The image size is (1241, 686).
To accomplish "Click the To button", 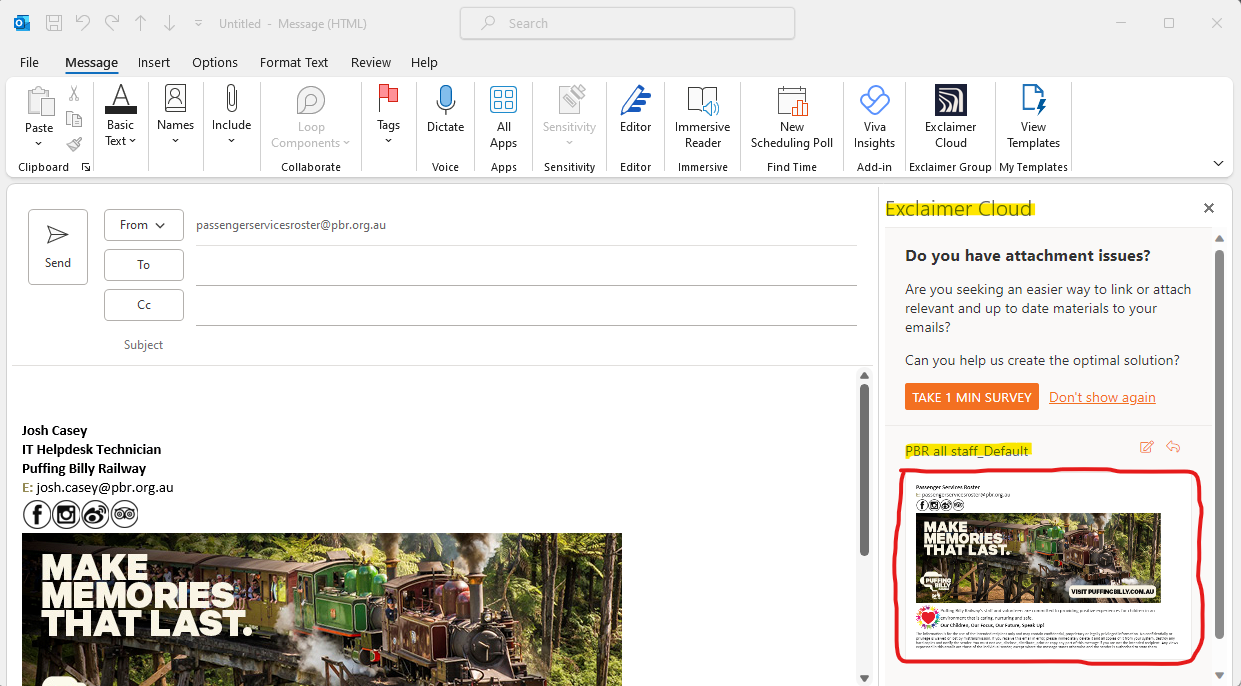I will (143, 265).
